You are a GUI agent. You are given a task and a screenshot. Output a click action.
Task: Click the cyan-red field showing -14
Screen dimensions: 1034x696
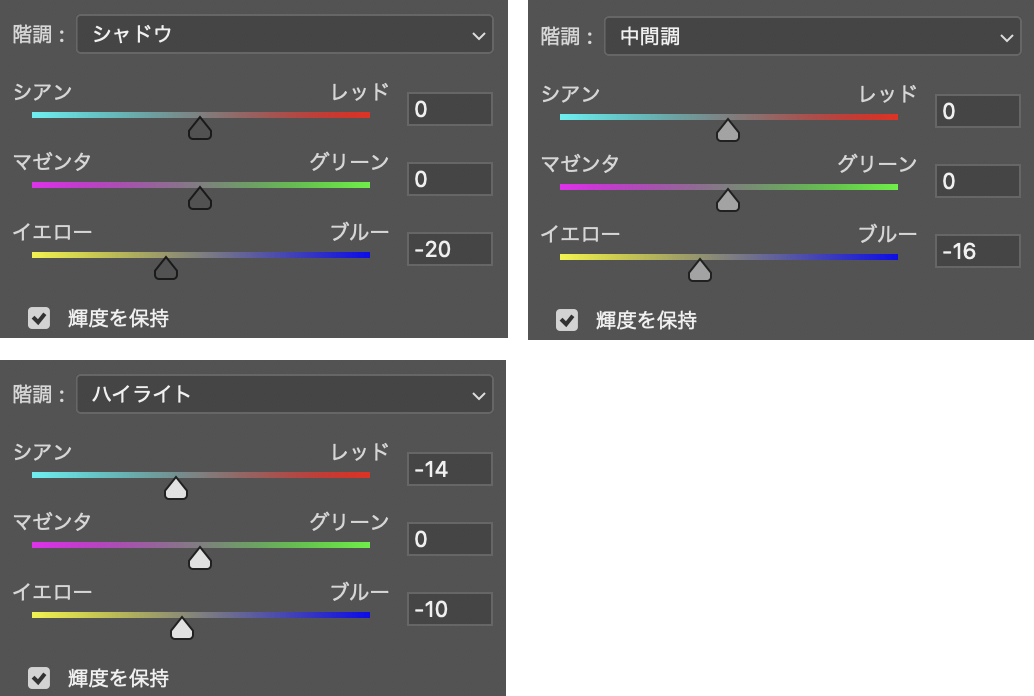click(449, 468)
